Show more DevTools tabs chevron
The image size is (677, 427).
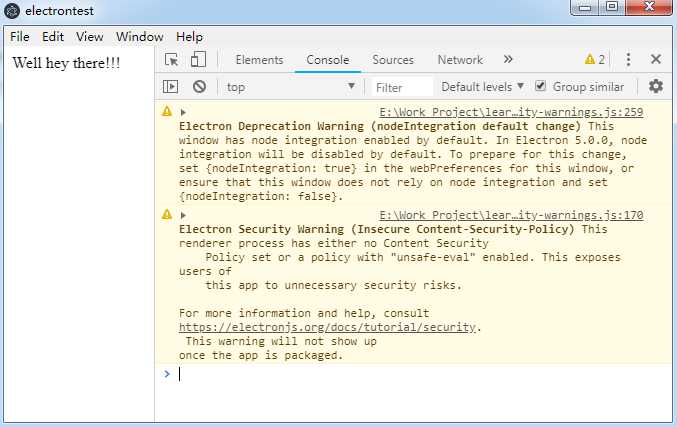point(508,59)
